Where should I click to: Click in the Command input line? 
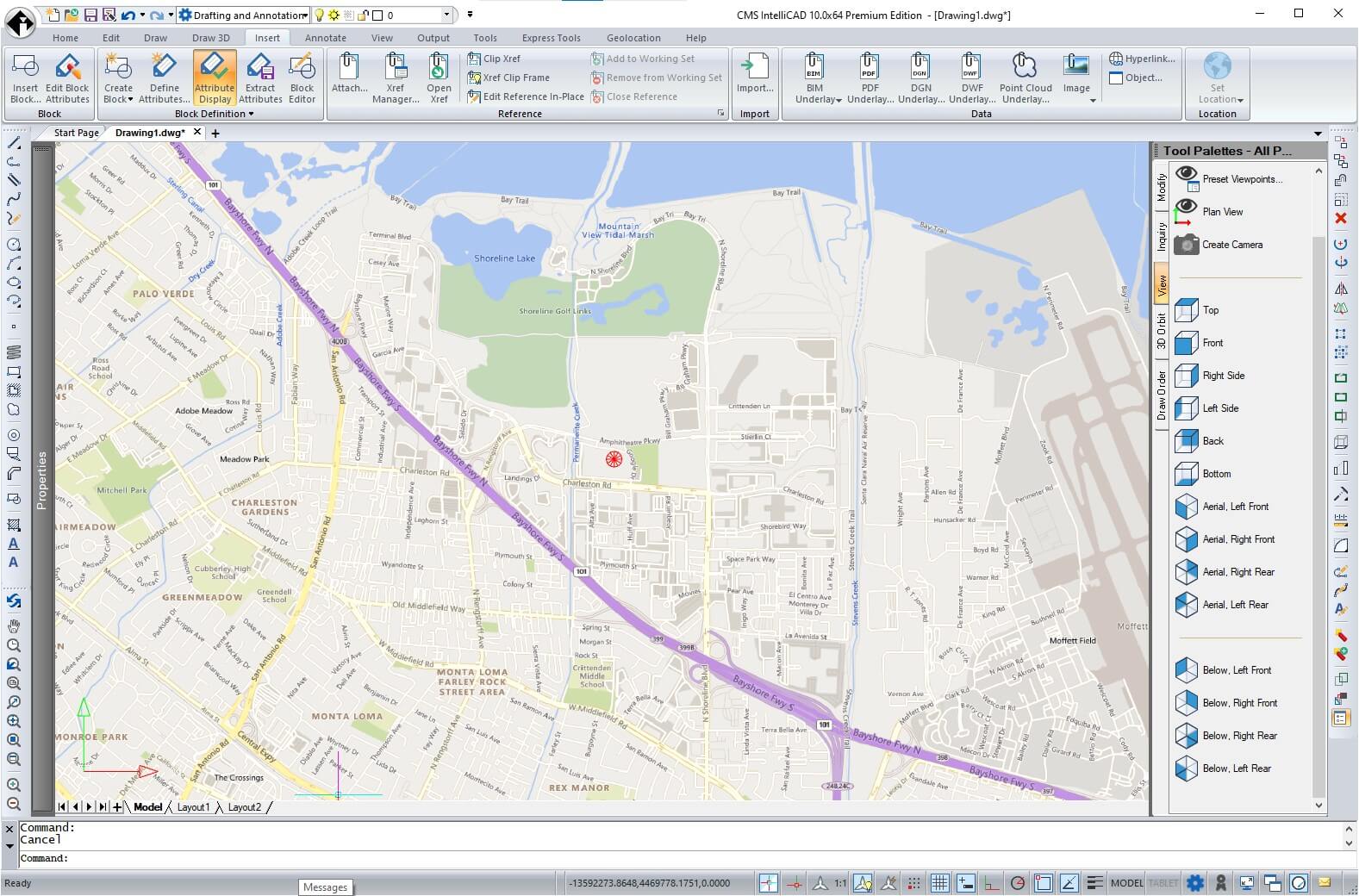tap(689, 858)
